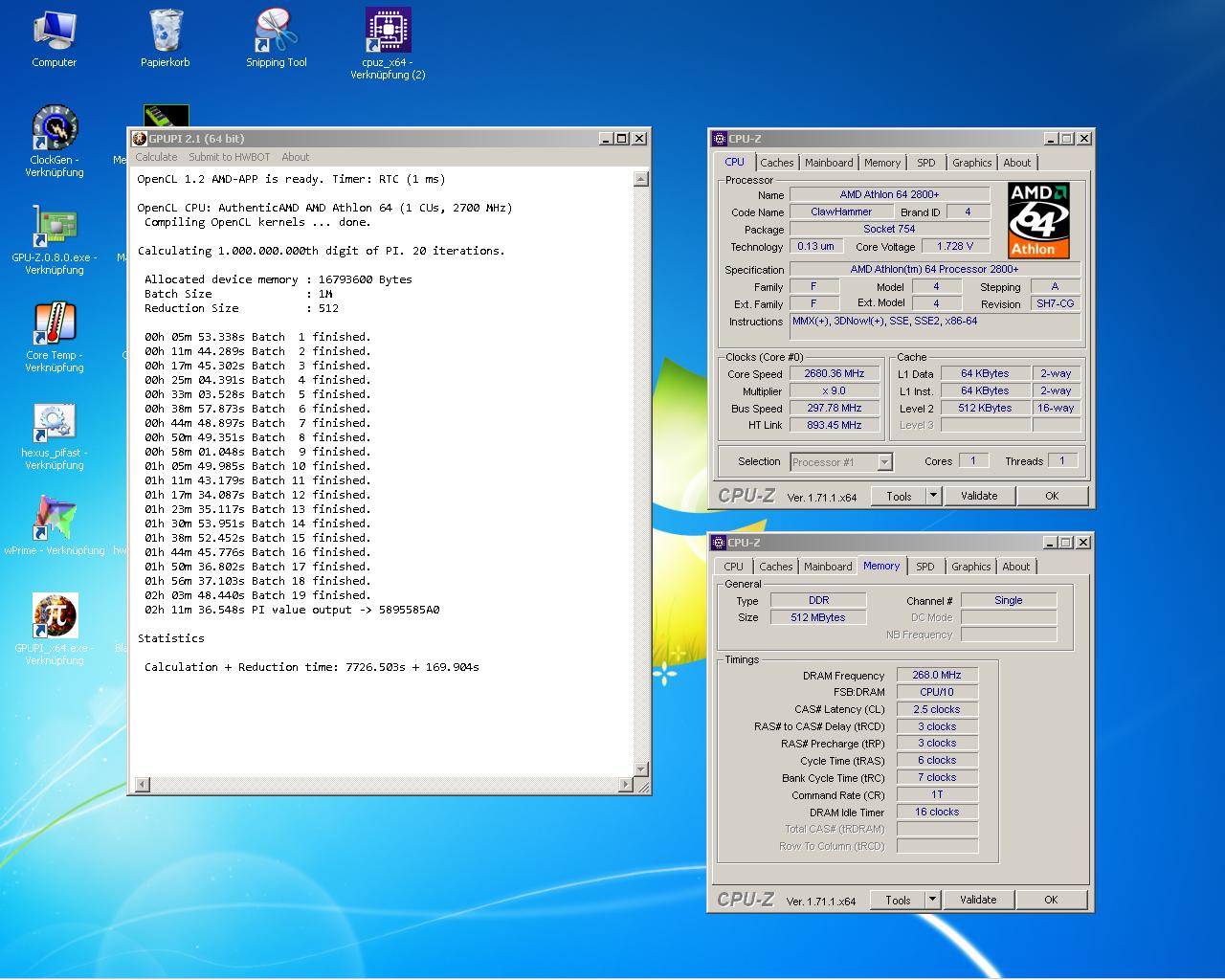Click the Core Speed value 2680.36 MHz
Image resolution: width=1225 pixels, height=980 pixels.
tap(835, 374)
